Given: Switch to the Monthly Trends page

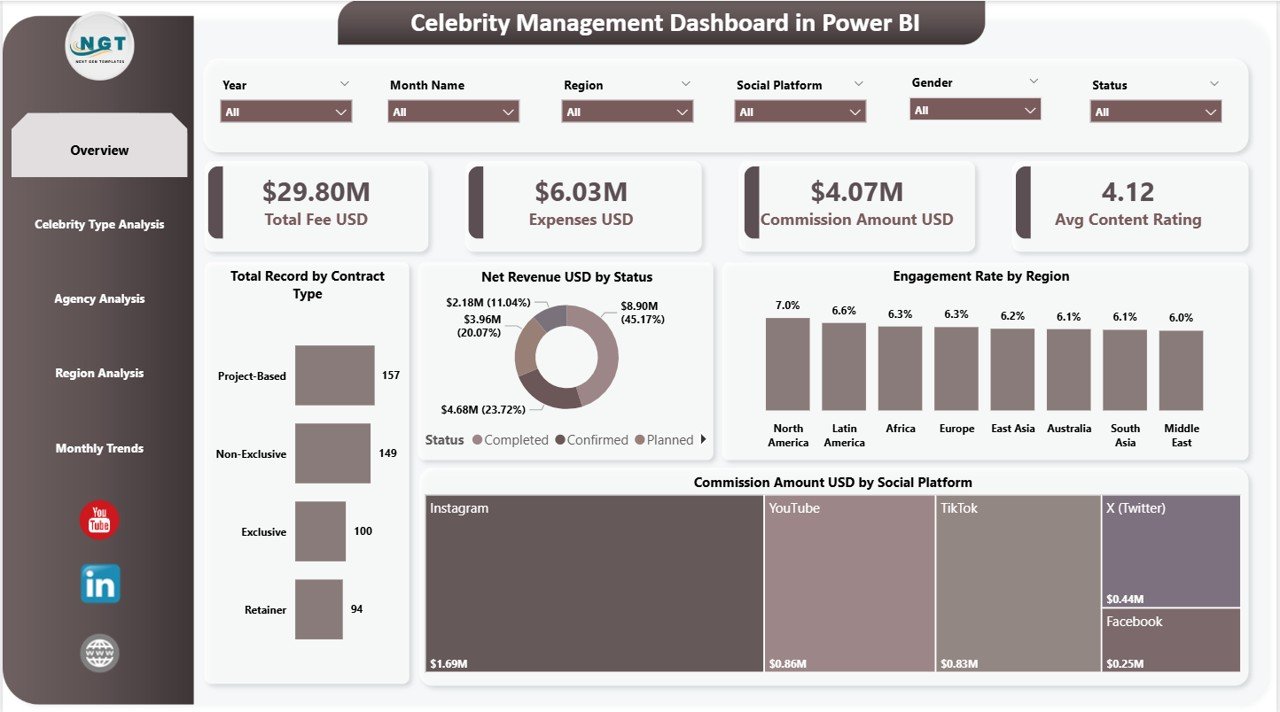Looking at the screenshot, I should (x=98, y=448).
